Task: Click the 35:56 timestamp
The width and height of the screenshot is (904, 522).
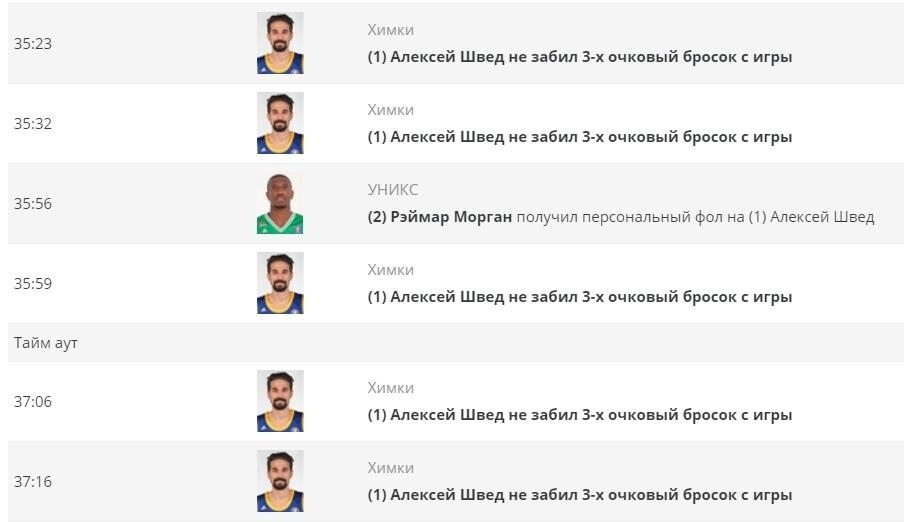Action: point(33,204)
